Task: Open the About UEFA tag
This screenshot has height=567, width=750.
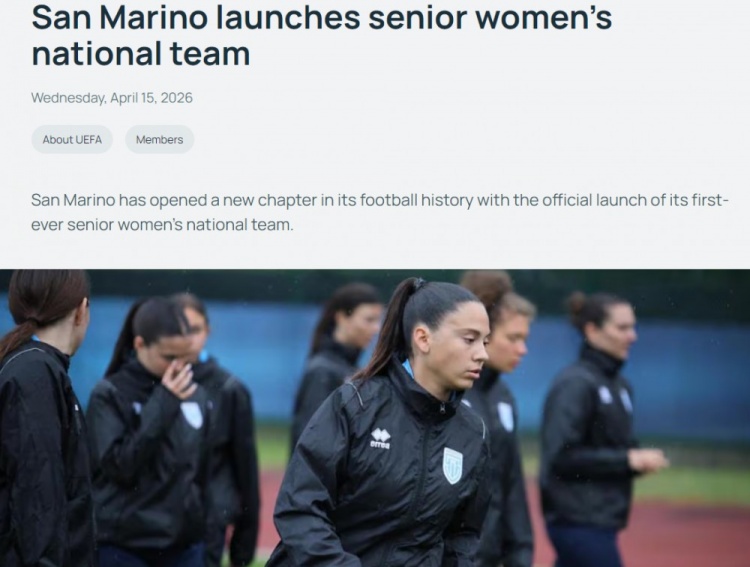Action: 72,140
